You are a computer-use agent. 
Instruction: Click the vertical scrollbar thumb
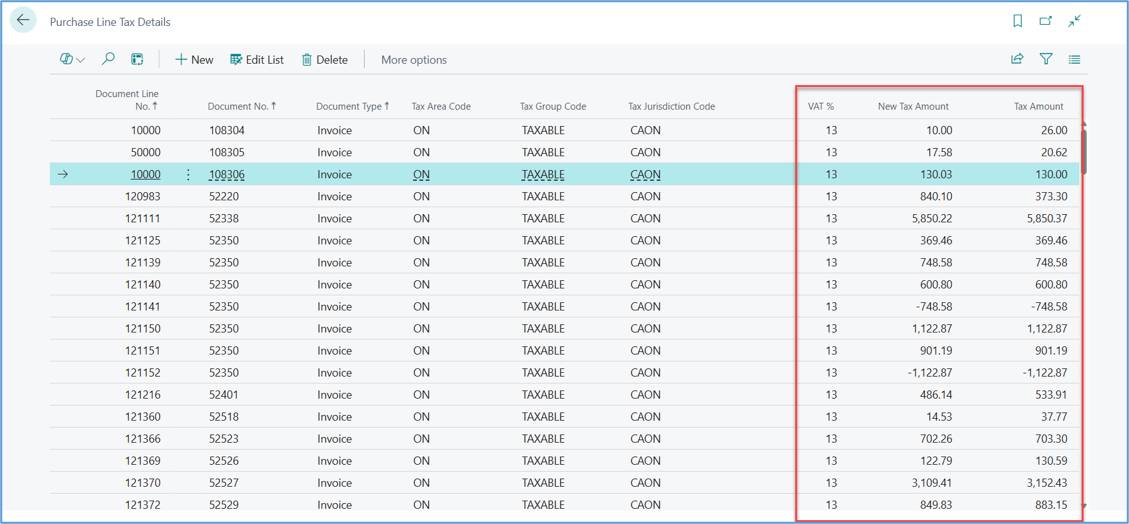(x=1084, y=151)
